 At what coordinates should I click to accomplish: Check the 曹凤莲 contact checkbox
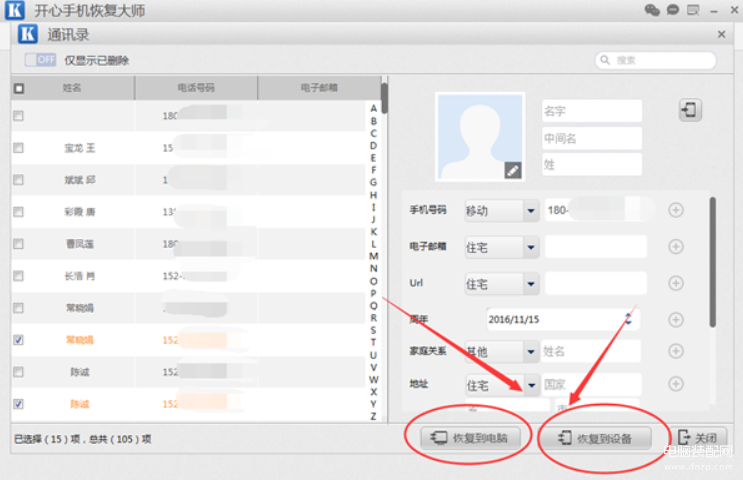[18, 244]
